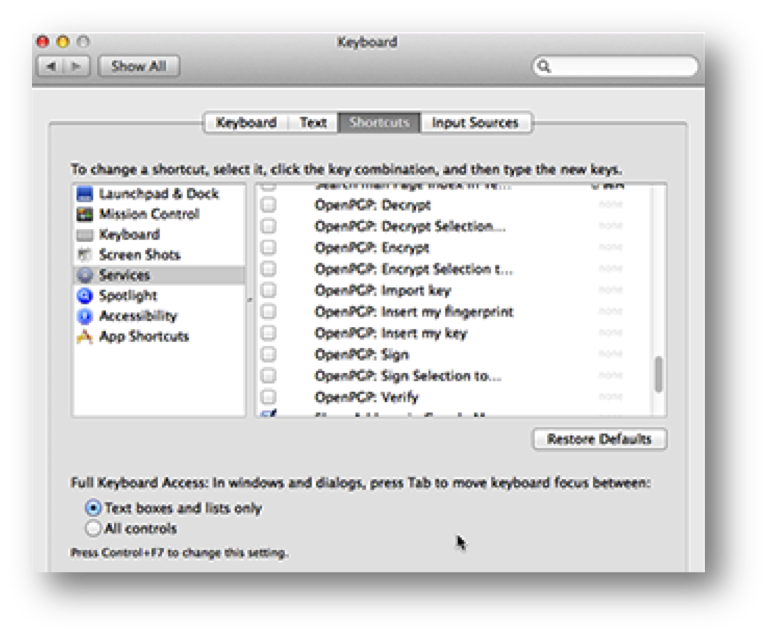Select the OpenPGP: Decrypt row label

[x=372, y=205]
